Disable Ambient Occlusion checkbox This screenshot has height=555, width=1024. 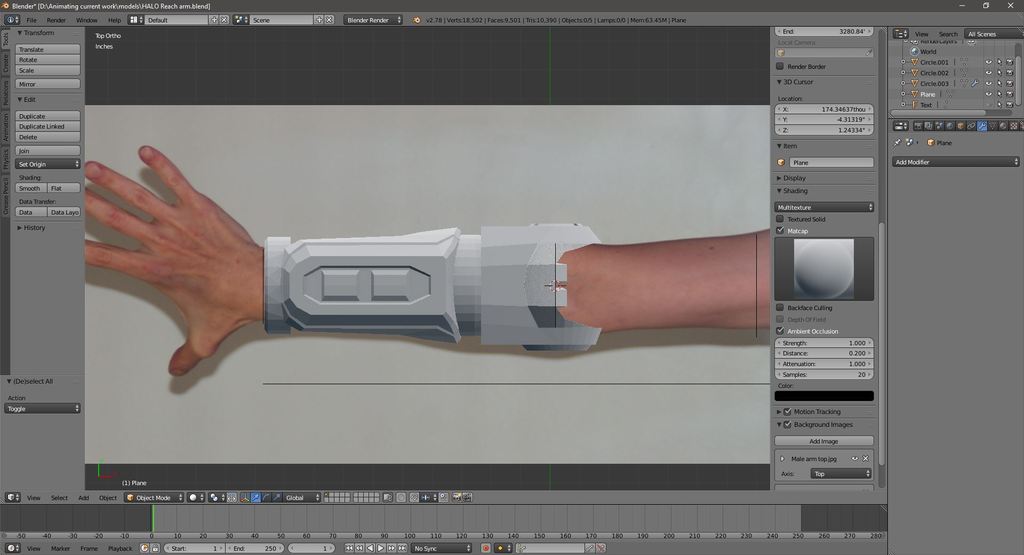tap(780, 331)
